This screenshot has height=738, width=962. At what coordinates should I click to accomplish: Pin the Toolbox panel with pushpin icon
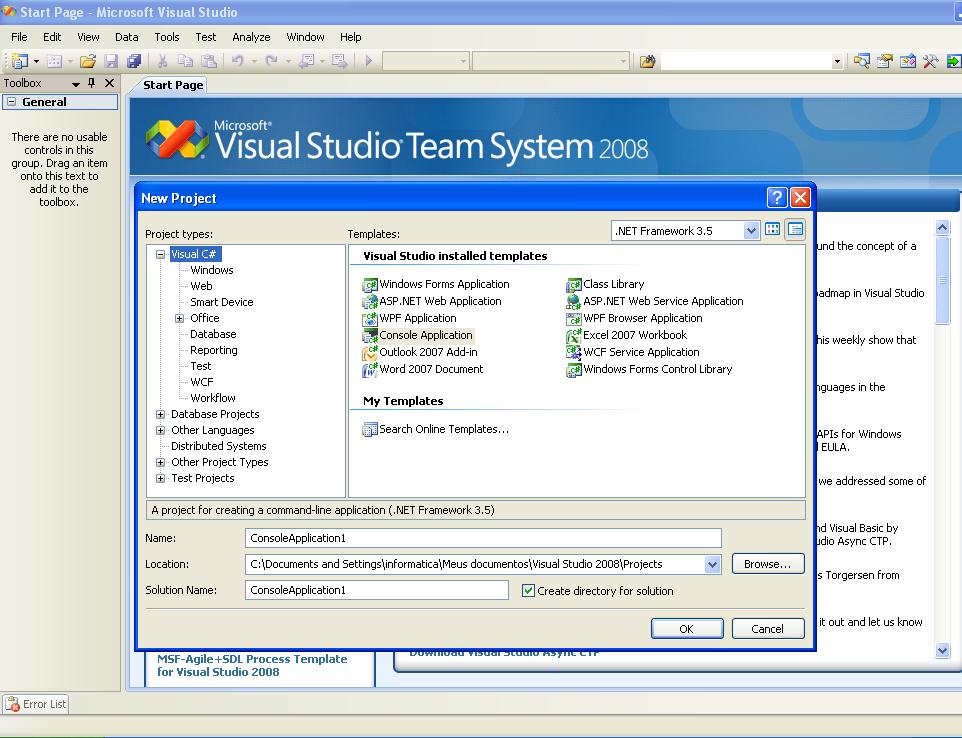92,83
